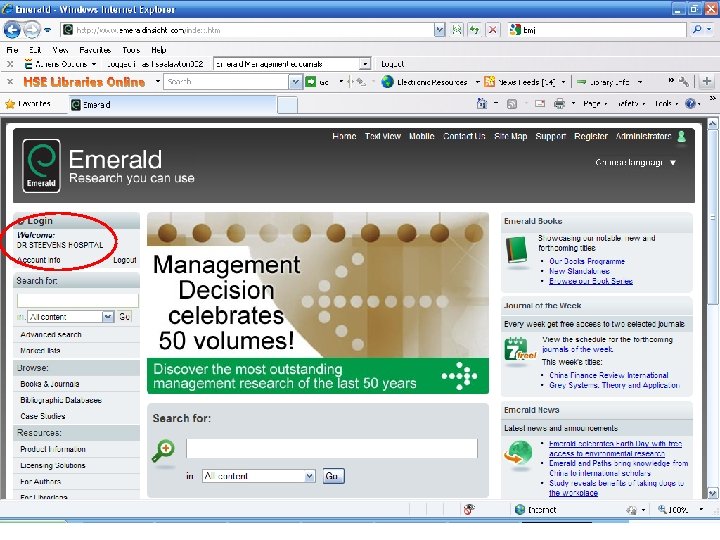Click main search Go button
Image resolution: width=720 pixels, height=540 pixels.
point(333,476)
